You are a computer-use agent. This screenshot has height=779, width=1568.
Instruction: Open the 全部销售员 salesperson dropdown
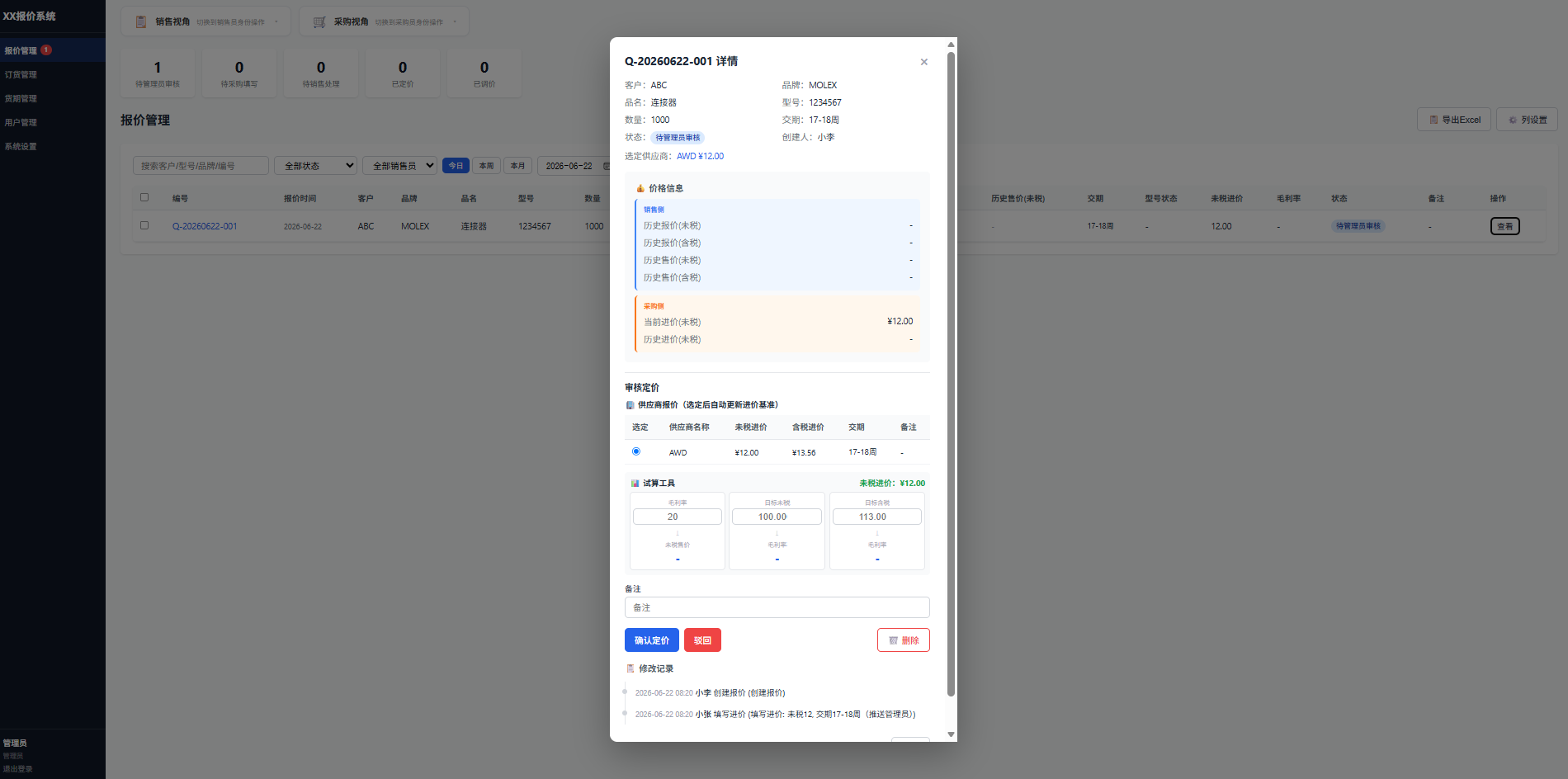coord(399,166)
